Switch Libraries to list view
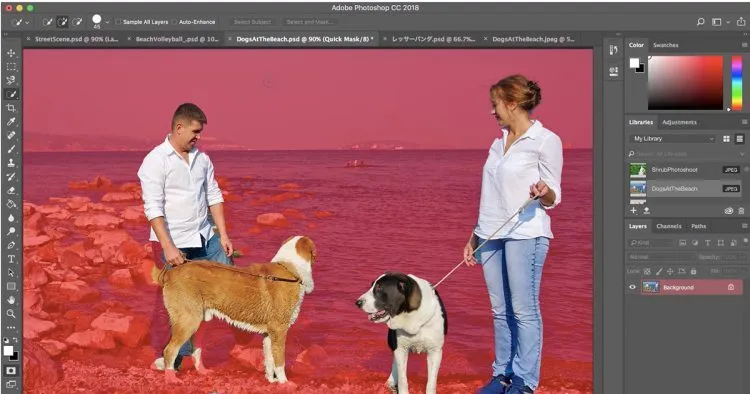Screen dimensions: 750x394 739,139
